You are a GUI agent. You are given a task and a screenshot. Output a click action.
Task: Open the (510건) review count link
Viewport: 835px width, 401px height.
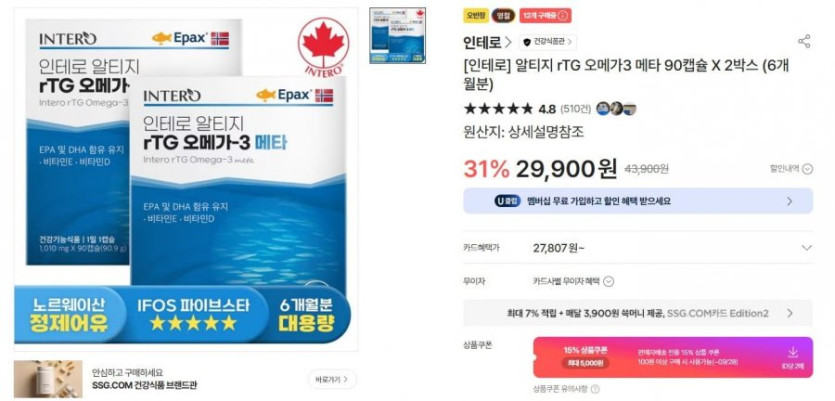pos(576,109)
